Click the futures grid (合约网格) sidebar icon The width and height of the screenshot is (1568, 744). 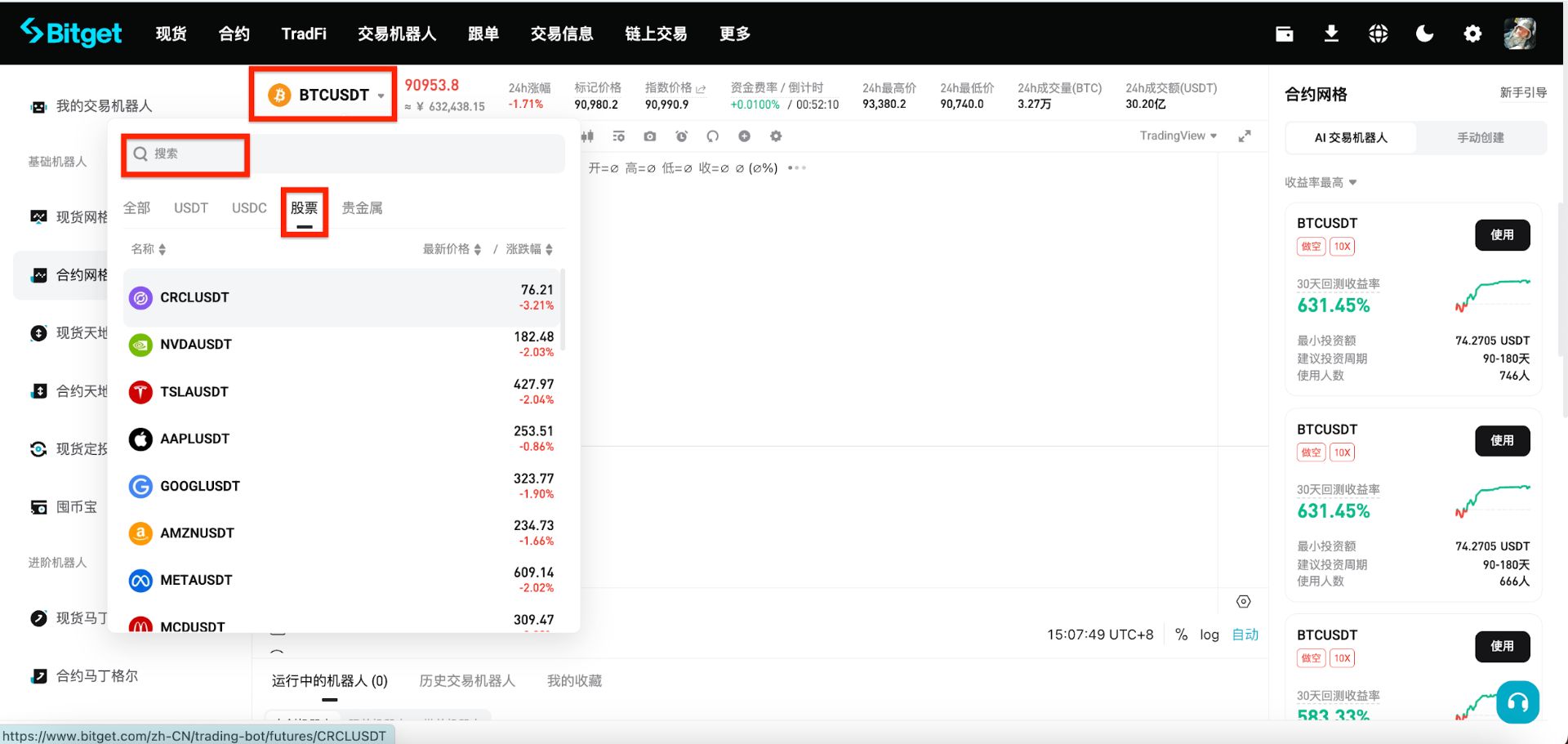pos(38,275)
